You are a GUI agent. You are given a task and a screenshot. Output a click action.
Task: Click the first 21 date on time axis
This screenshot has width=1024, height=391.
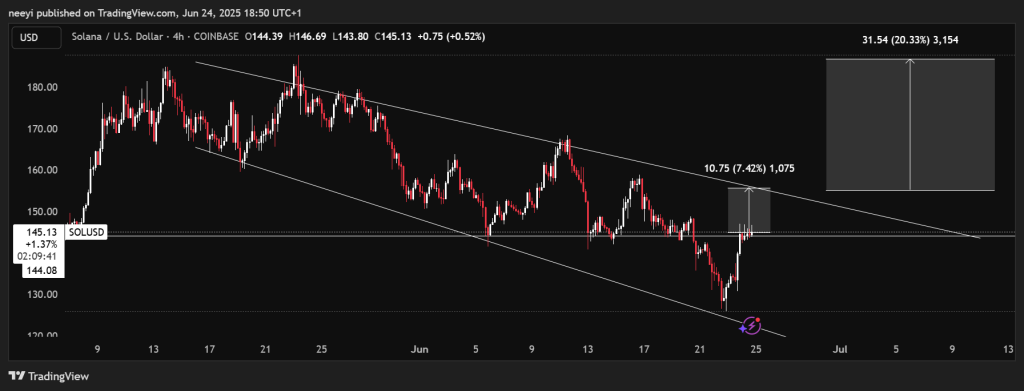pos(265,350)
